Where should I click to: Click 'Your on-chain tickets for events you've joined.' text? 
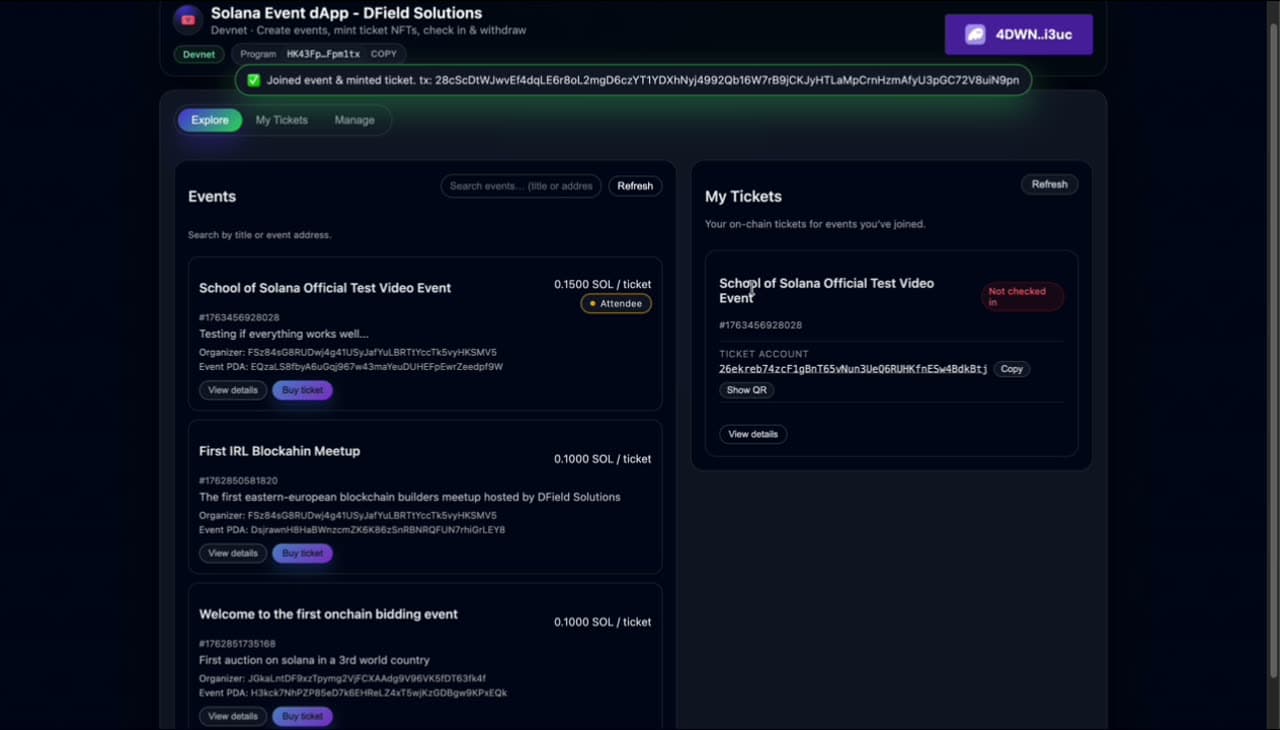815,224
